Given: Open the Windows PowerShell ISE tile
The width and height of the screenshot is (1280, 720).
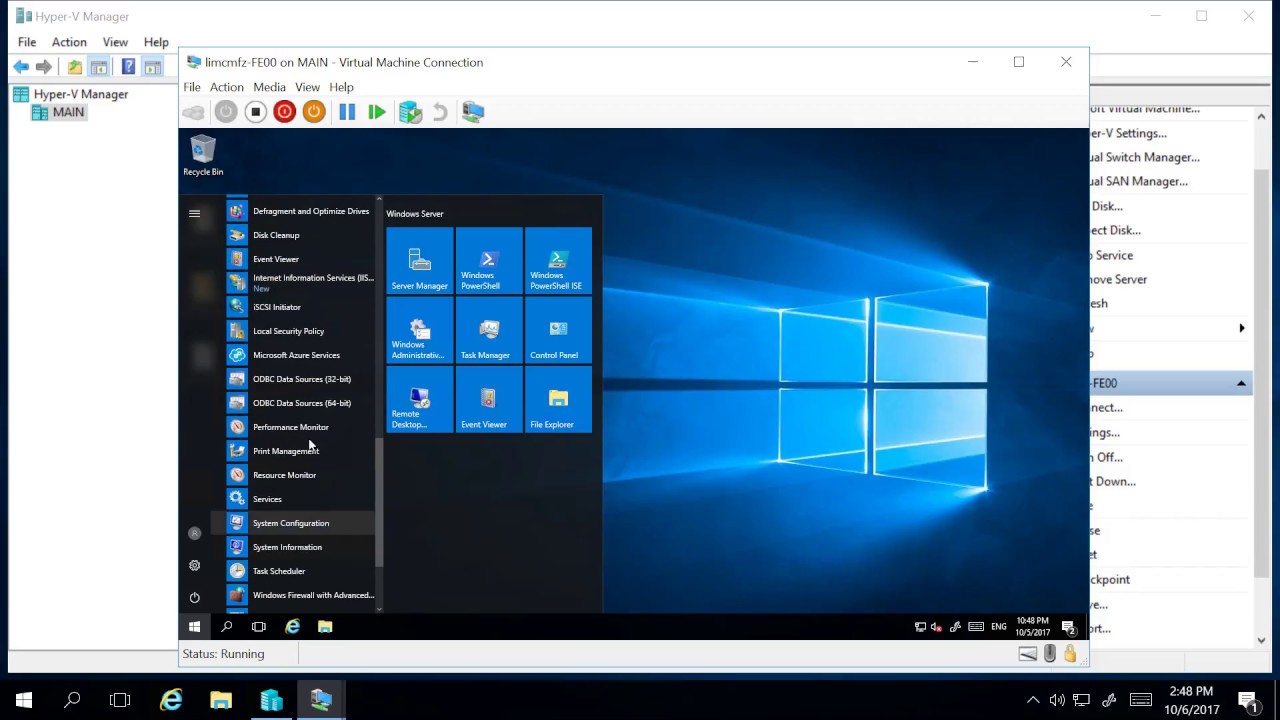Looking at the screenshot, I should (x=558, y=261).
